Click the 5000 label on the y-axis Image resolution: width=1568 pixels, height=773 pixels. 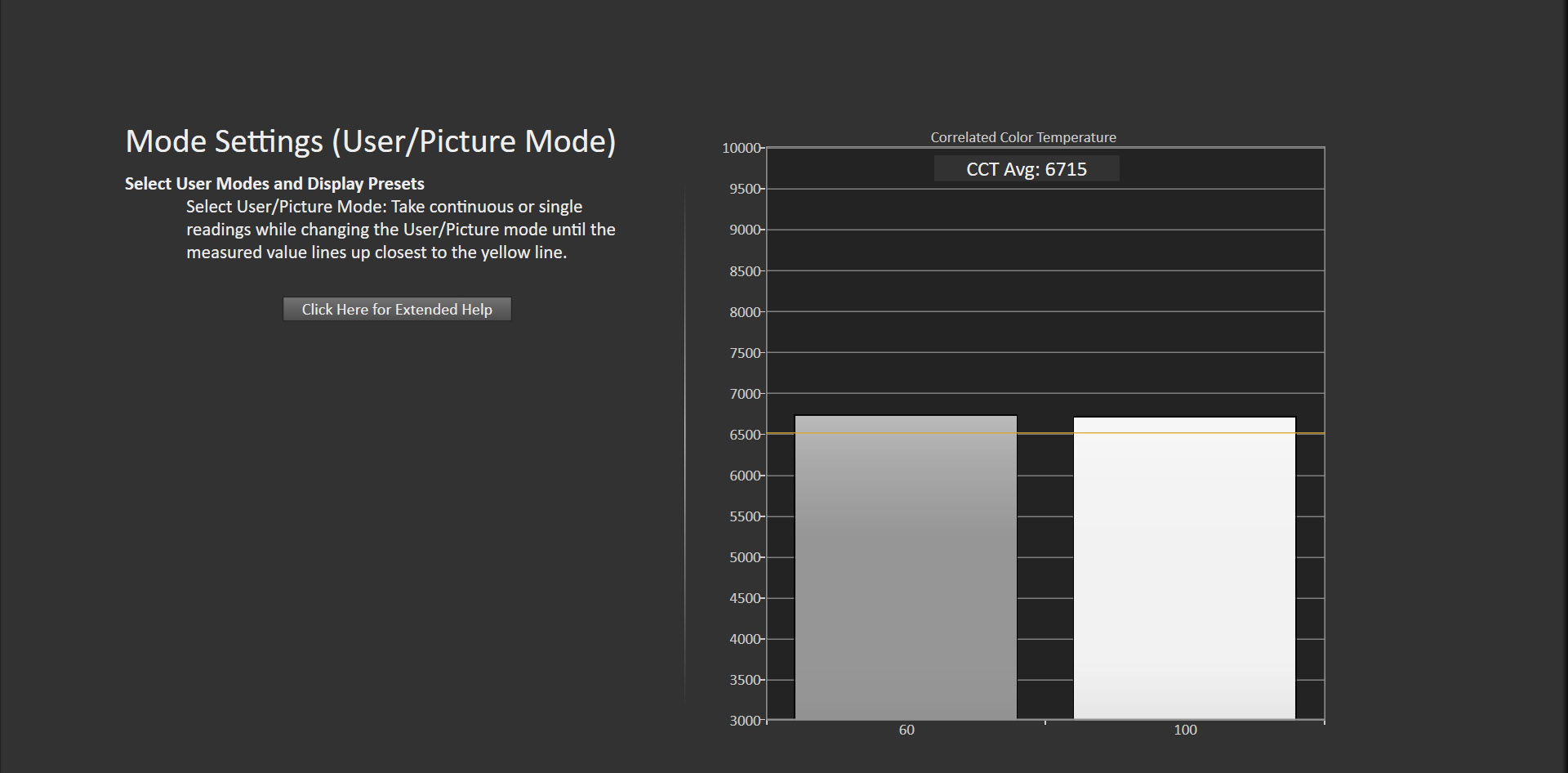point(745,557)
